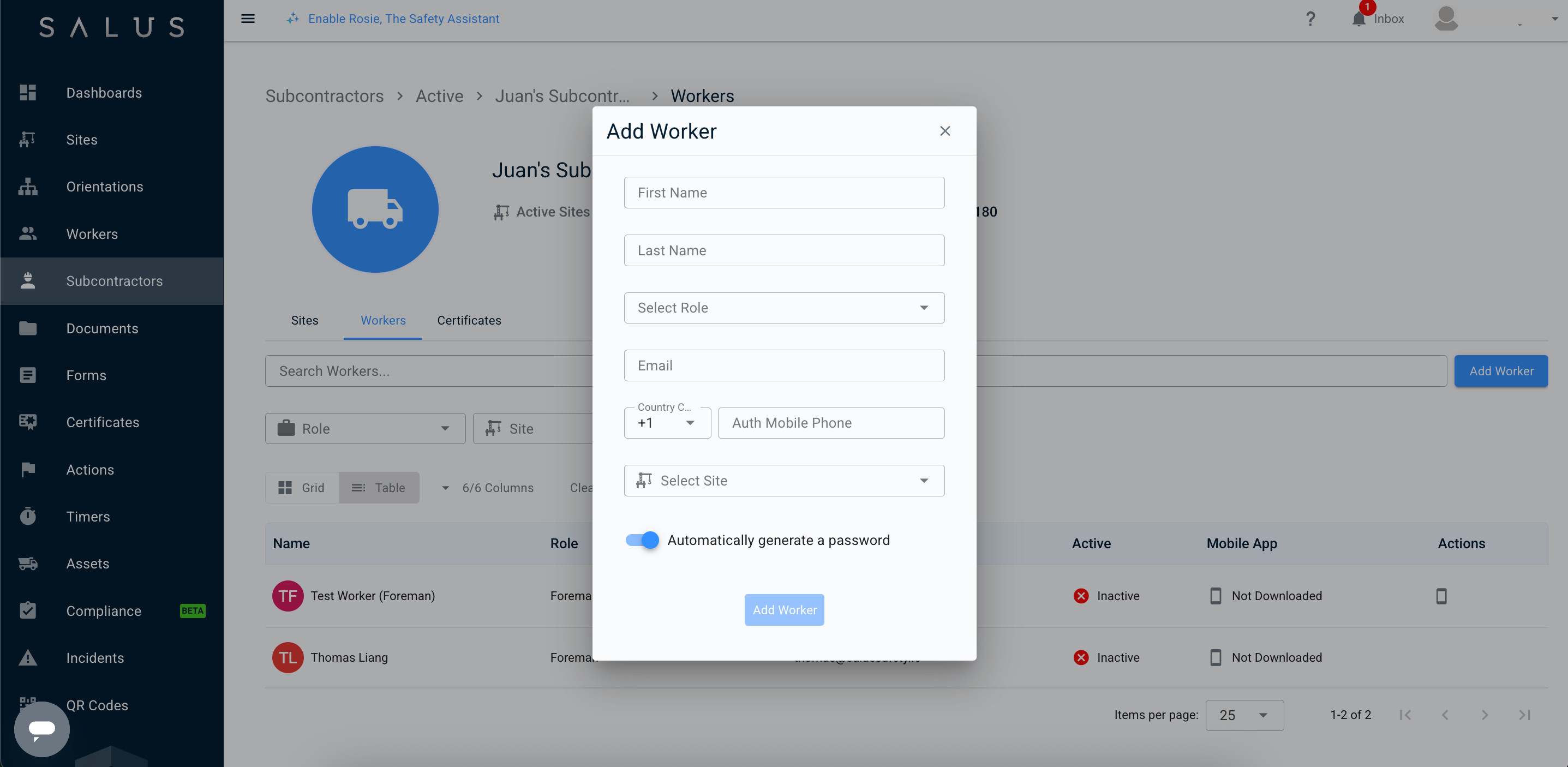Focus the Email field
1568x767 pixels.
coord(784,365)
